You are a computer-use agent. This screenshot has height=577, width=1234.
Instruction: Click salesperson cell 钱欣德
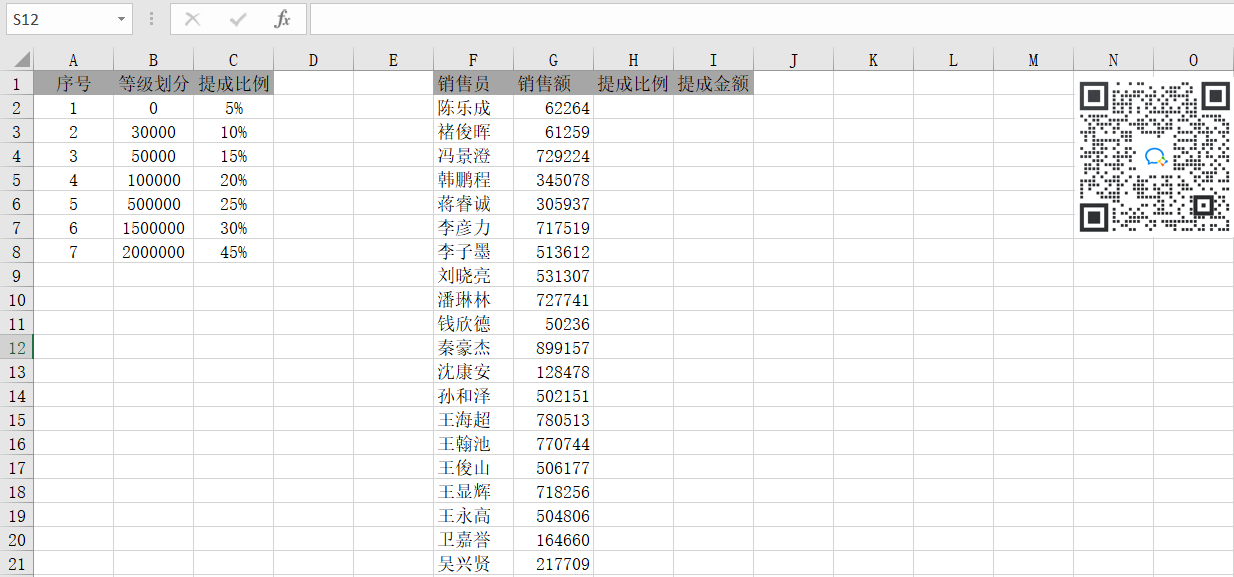(x=473, y=324)
